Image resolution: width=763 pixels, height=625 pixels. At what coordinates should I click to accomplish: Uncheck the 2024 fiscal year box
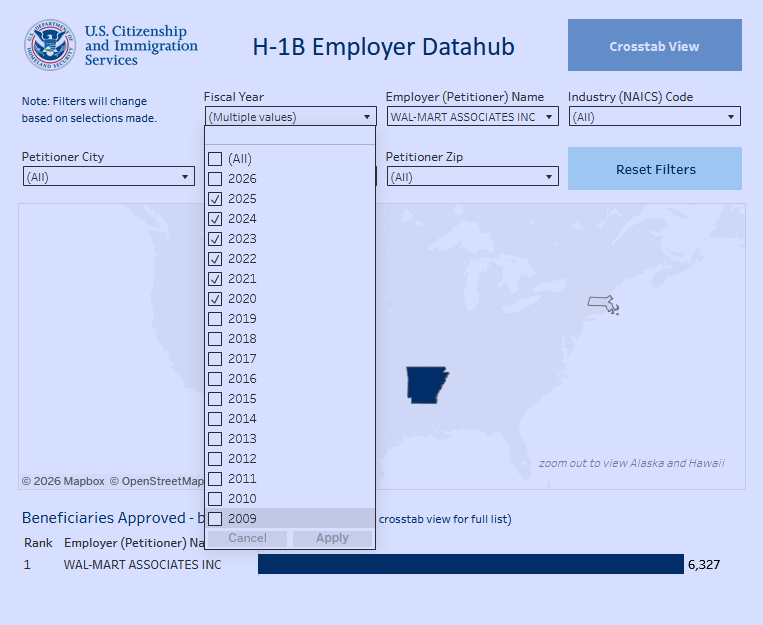[215, 219]
